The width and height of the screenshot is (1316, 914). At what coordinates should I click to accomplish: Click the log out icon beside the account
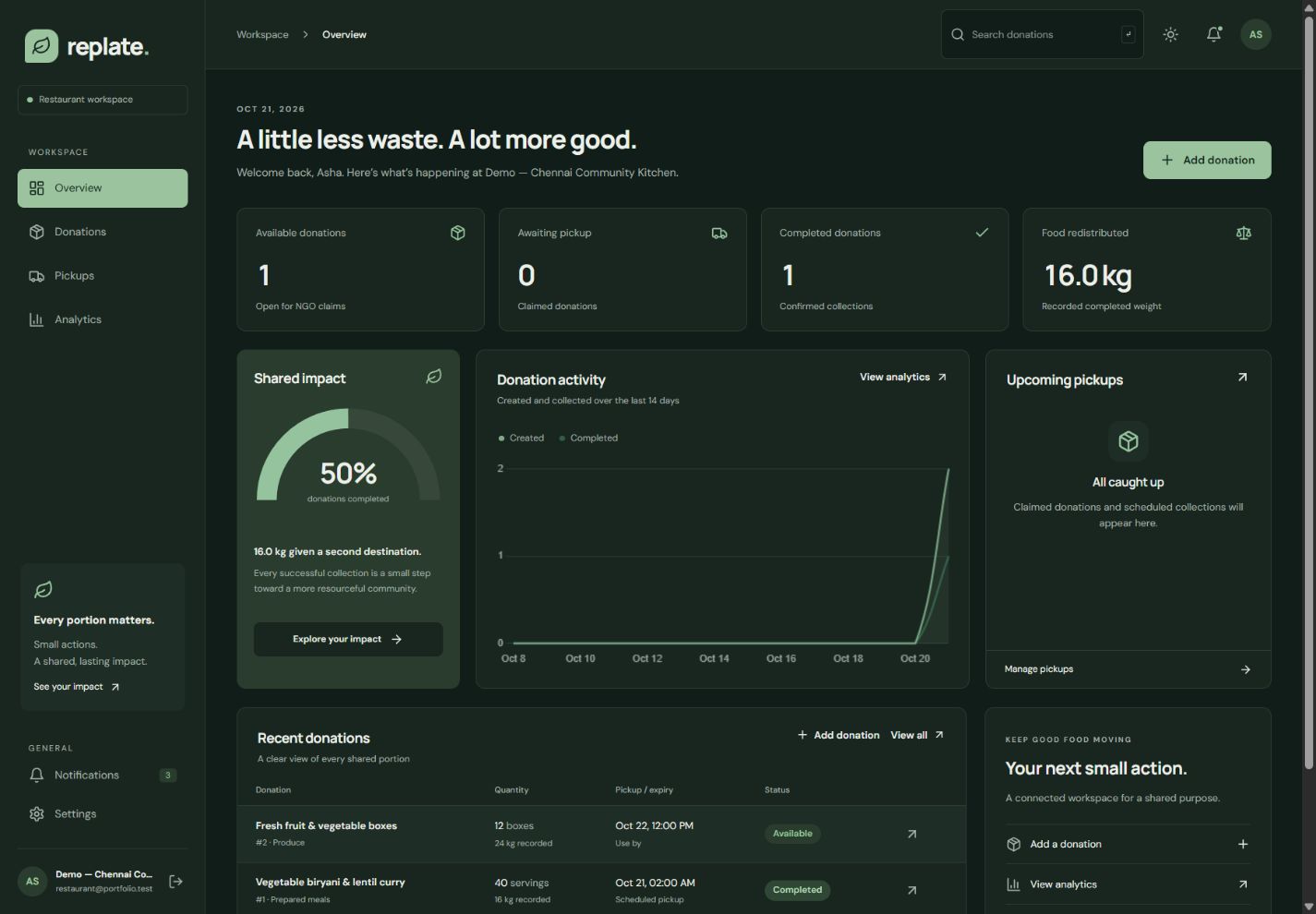pos(175,882)
